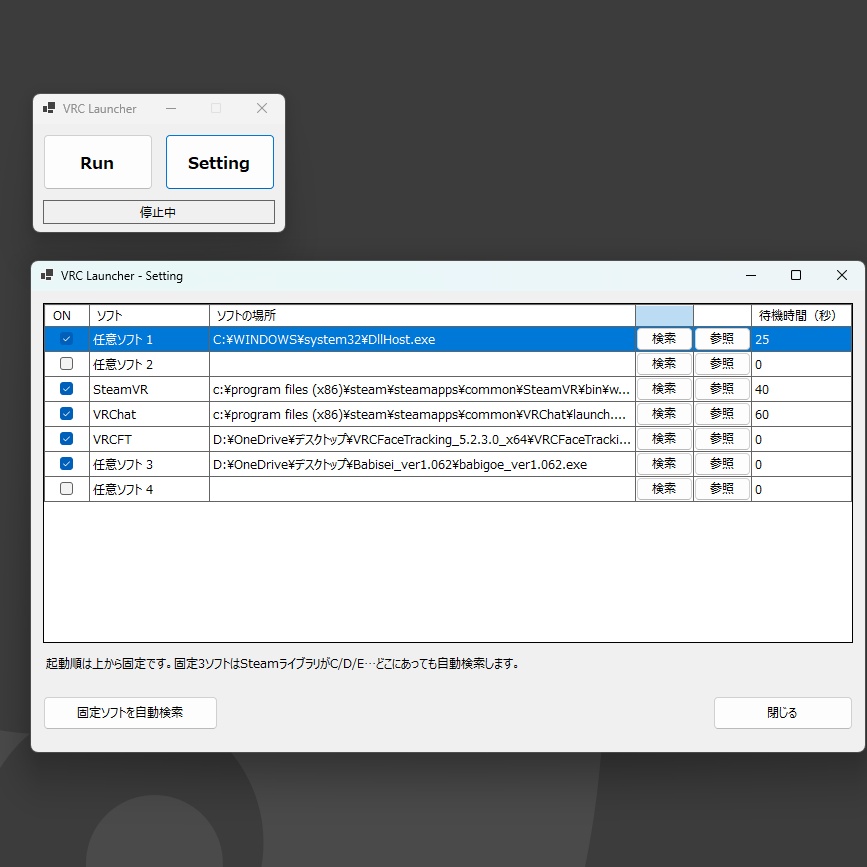Click the VRChat launch path cell
Image resolution: width=867 pixels, height=867 pixels.
(422, 414)
